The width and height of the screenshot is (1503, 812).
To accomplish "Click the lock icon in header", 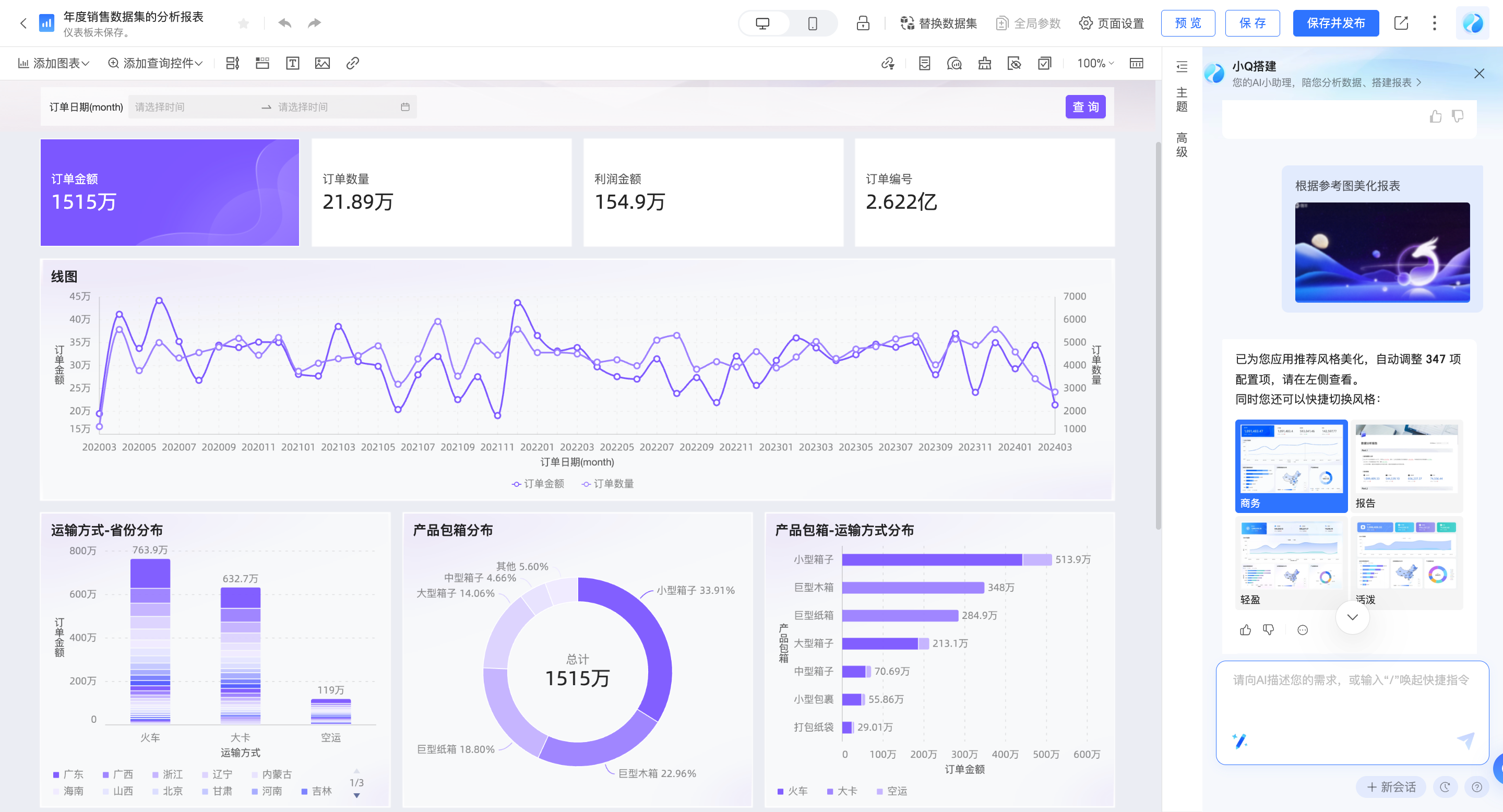I will pyautogui.click(x=863, y=23).
